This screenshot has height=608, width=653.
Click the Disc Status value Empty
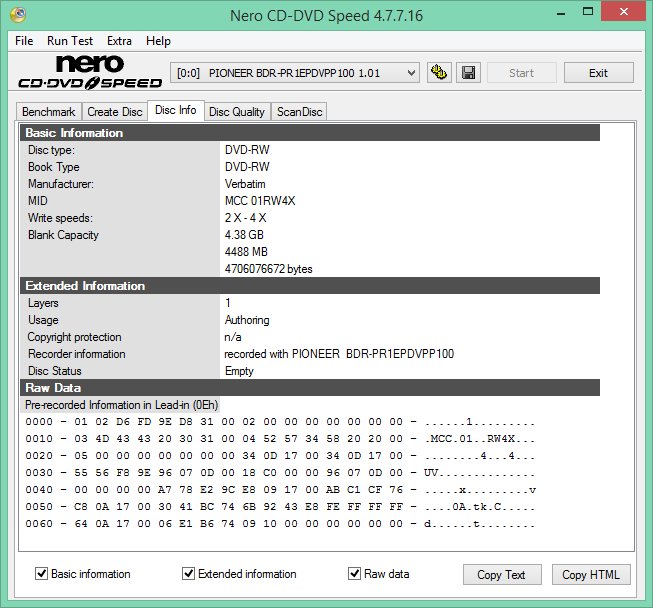(239, 371)
